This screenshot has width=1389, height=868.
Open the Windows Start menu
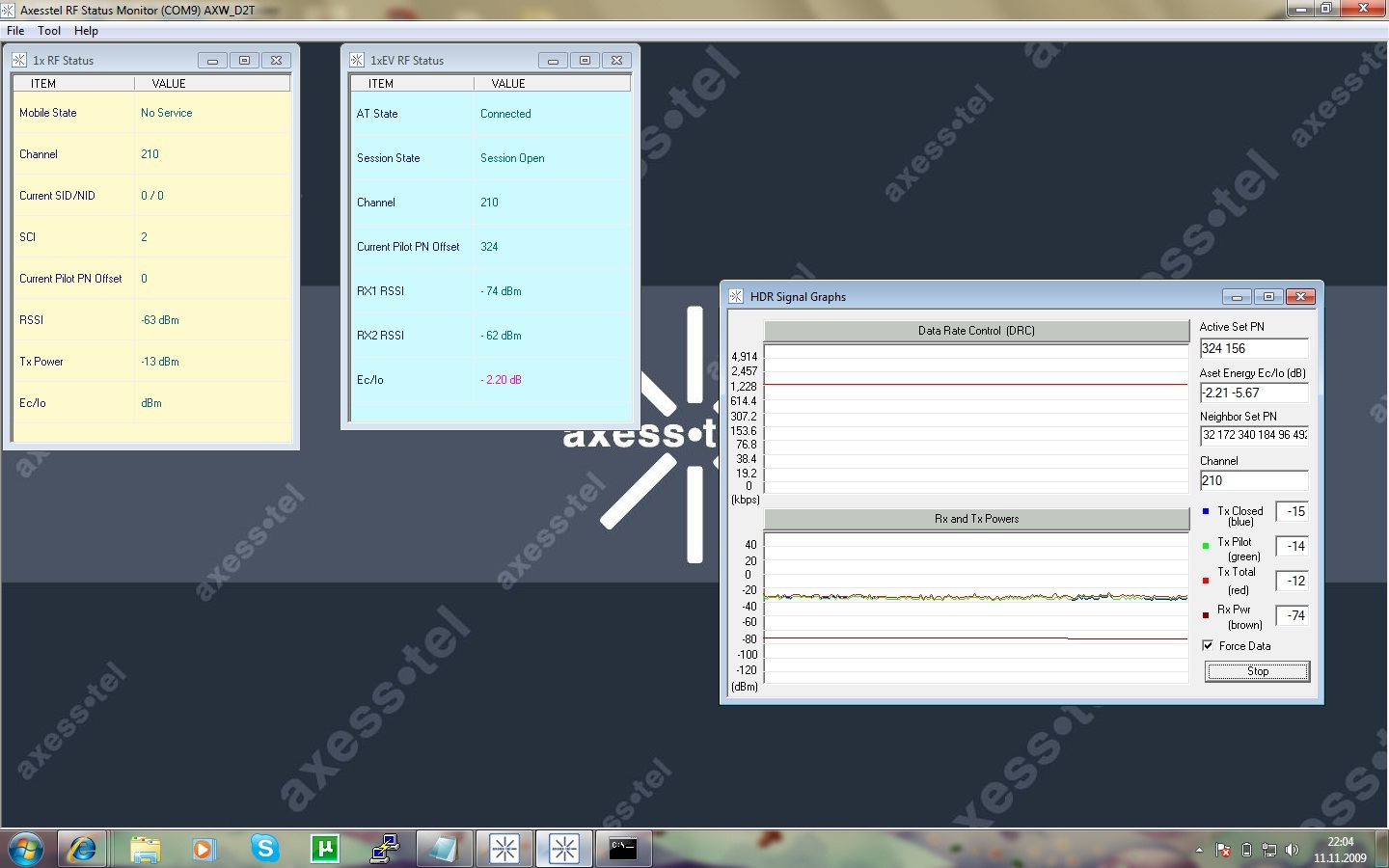click(x=26, y=849)
